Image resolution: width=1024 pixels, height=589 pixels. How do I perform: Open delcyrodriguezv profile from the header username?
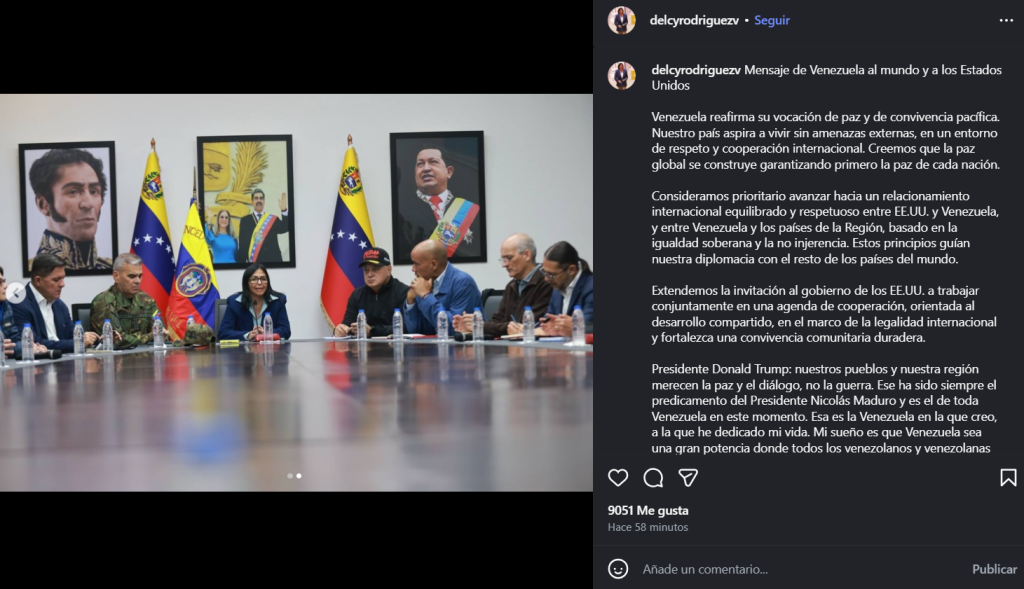pyautogui.click(x=694, y=20)
